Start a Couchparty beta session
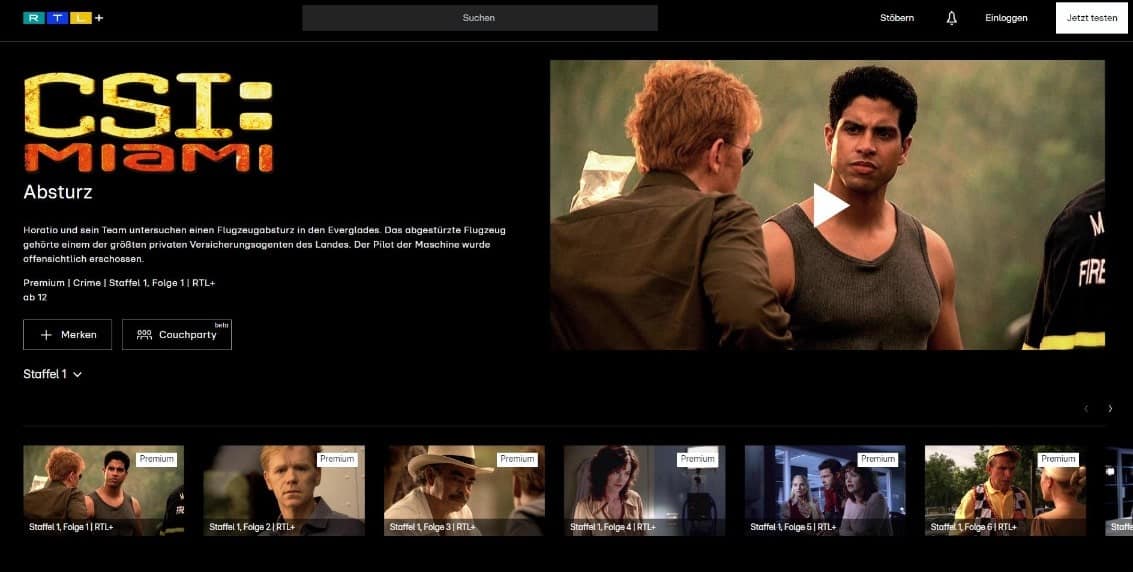1133x572 pixels. (177, 334)
